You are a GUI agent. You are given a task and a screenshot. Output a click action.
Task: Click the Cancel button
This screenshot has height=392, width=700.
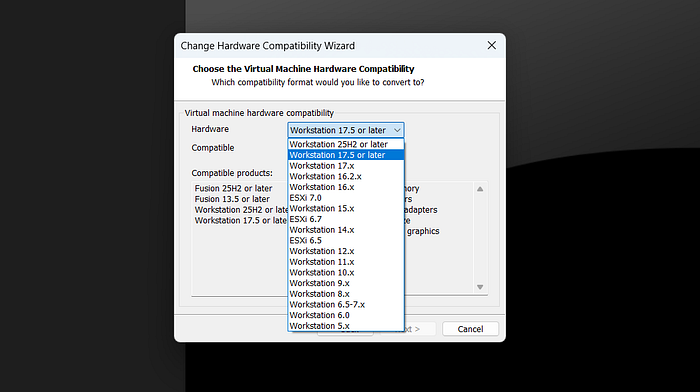(470, 329)
